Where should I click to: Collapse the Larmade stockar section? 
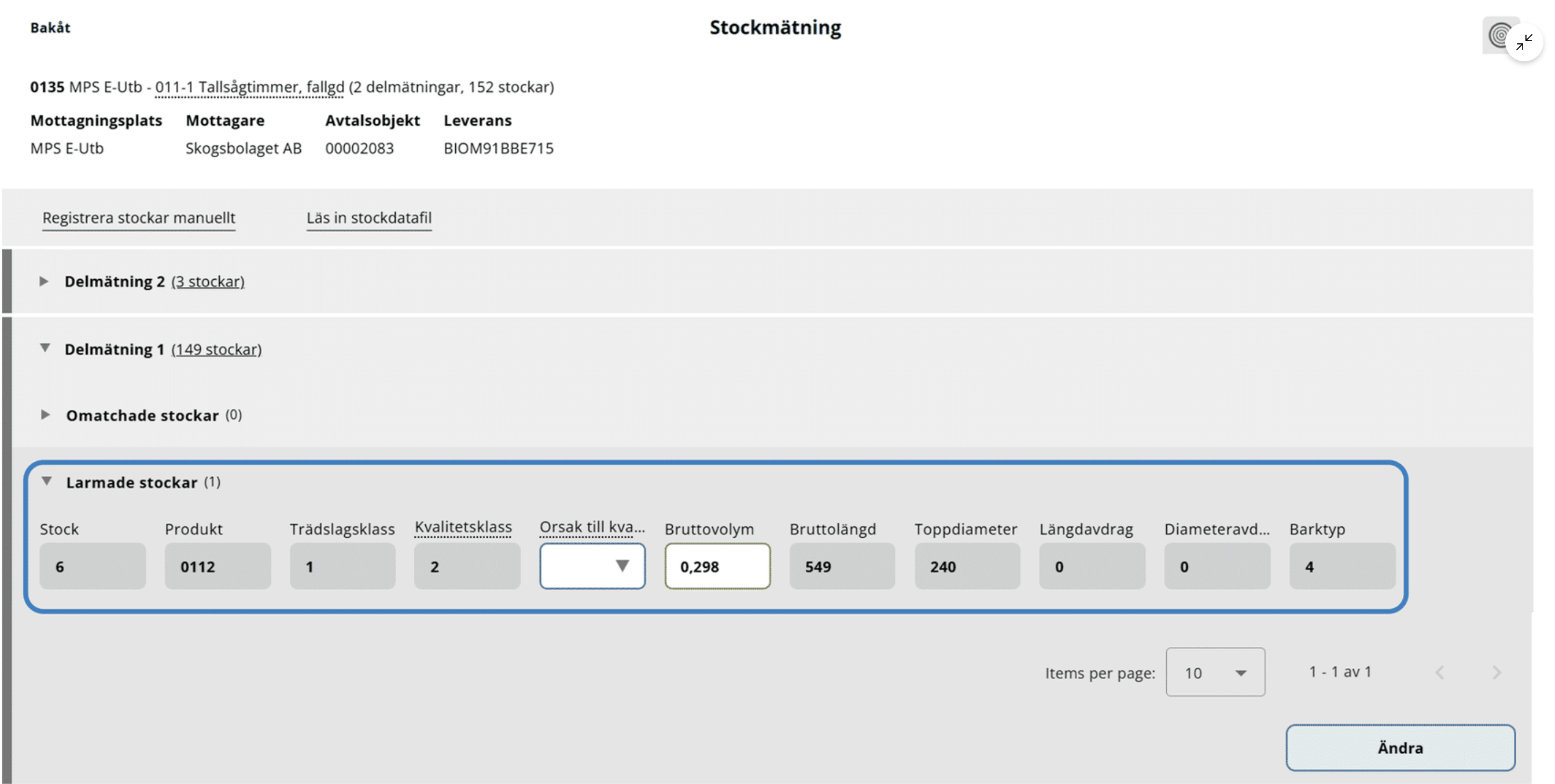[x=46, y=481]
